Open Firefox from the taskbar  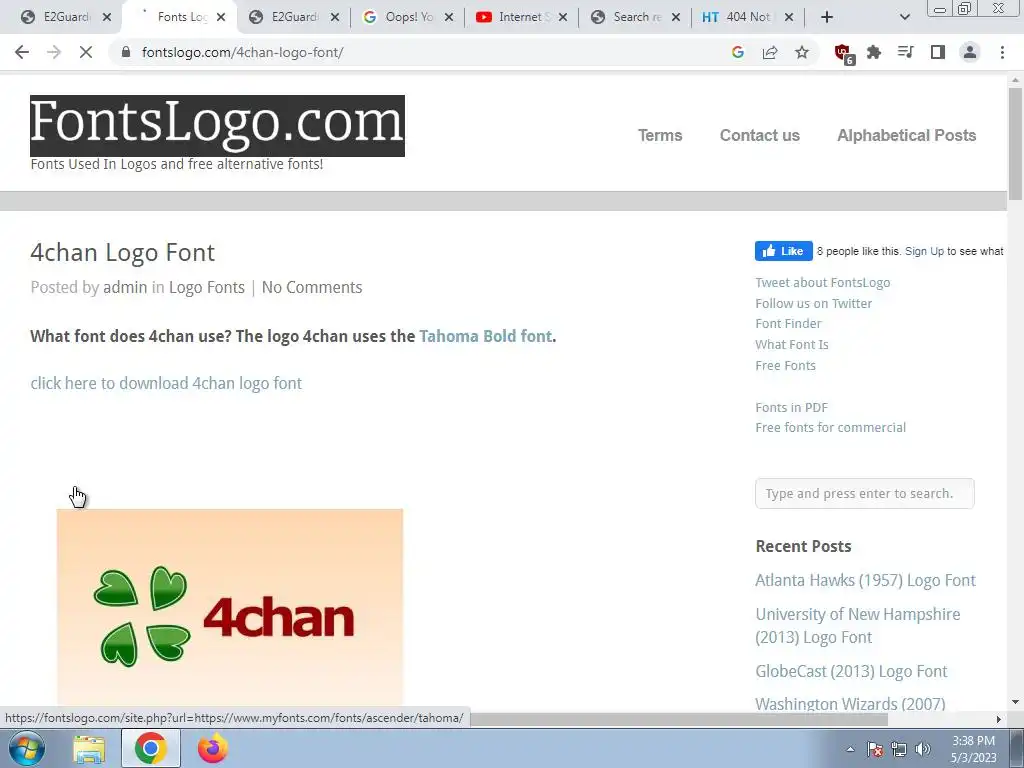click(x=212, y=749)
